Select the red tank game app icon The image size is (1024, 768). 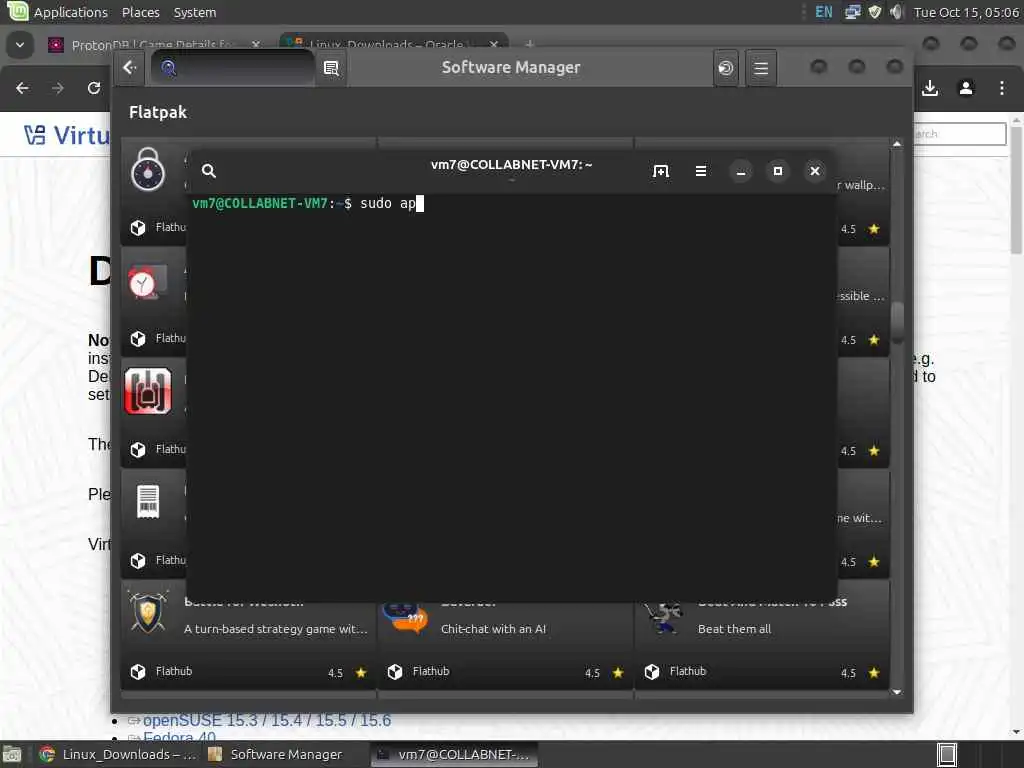pyautogui.click(x=148, y=391)
